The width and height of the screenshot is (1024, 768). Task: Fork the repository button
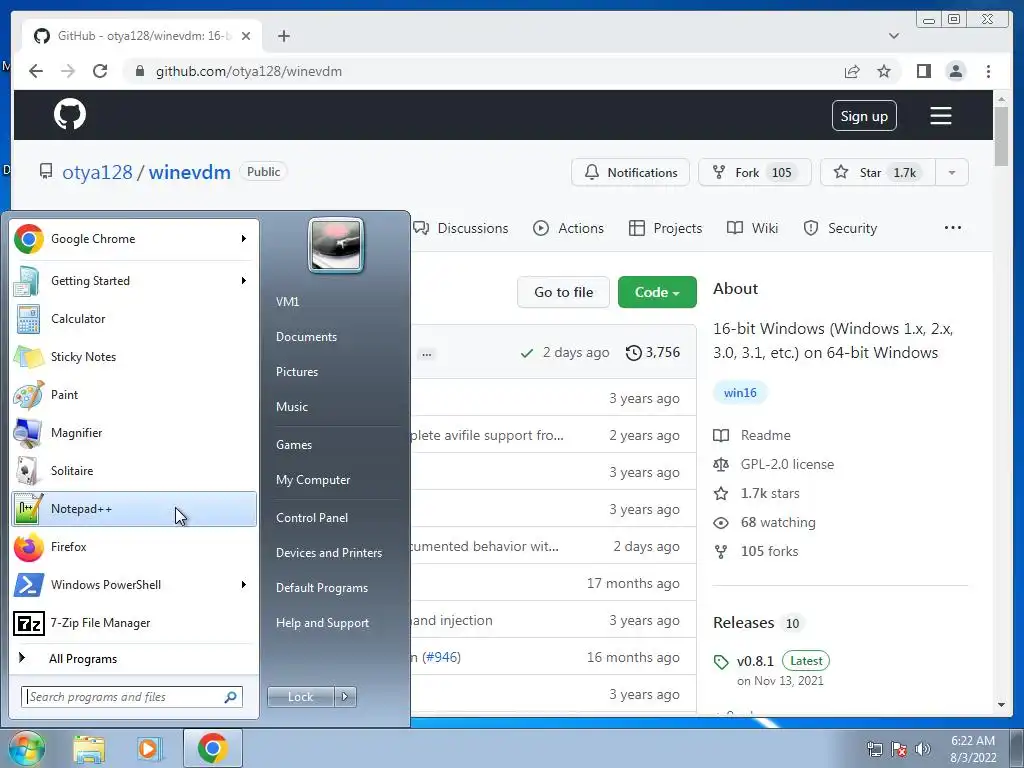[x=754, y=172]
